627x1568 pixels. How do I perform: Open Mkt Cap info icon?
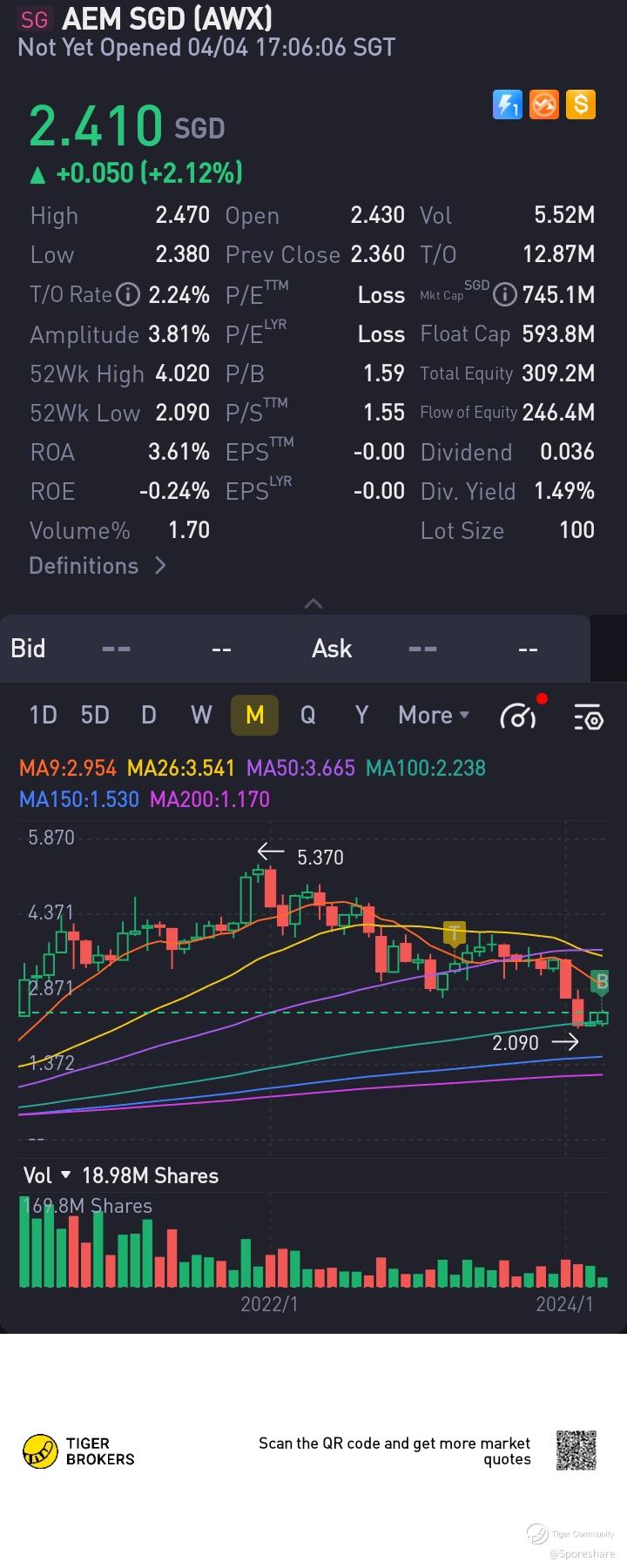coord(505,295)
